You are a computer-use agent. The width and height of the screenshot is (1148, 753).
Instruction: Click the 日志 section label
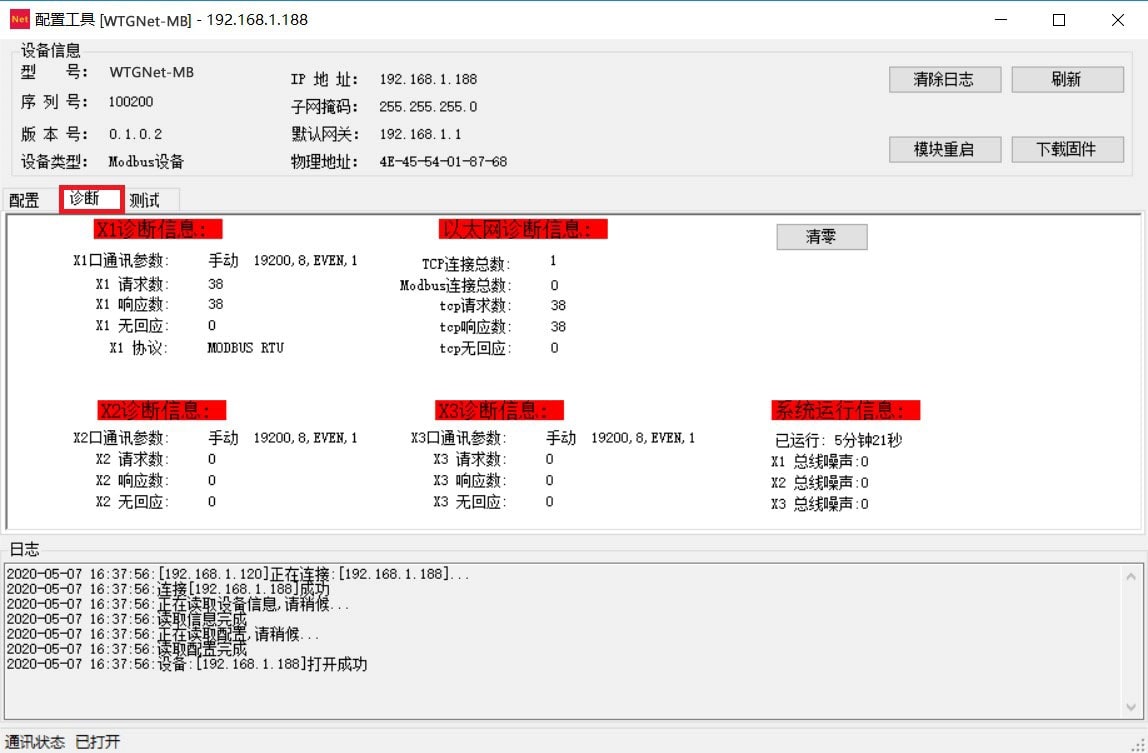pos(25,549)
